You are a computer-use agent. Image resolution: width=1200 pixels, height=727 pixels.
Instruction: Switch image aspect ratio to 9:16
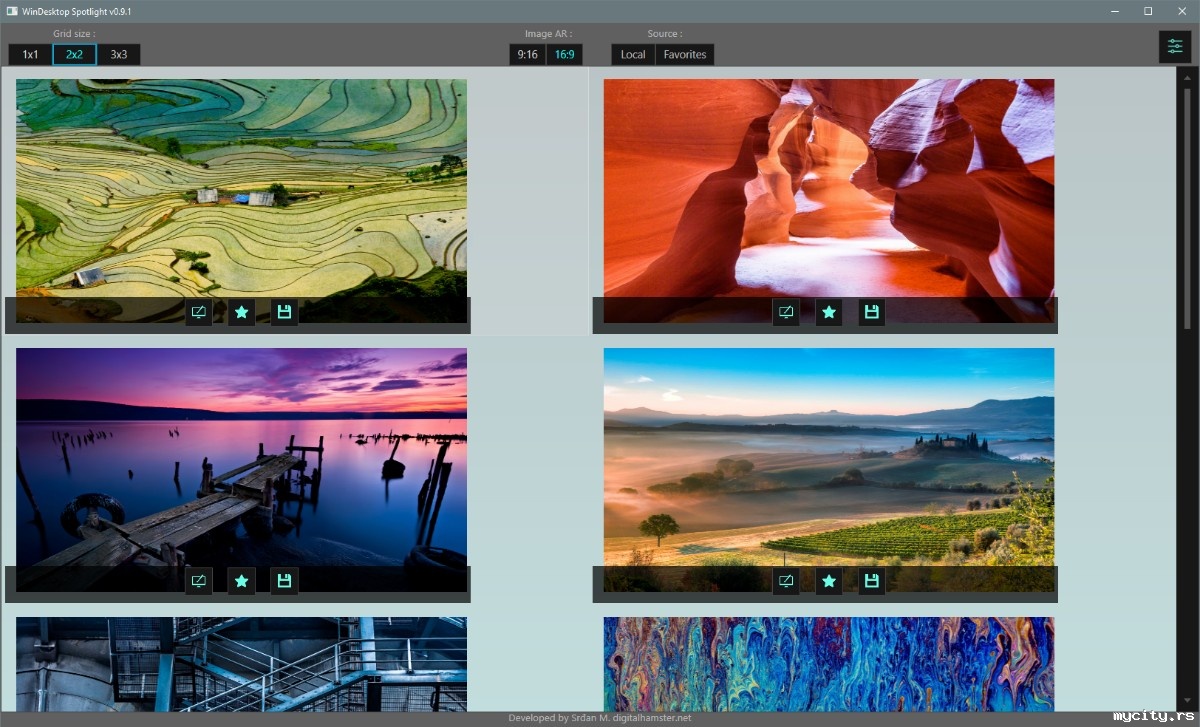pyautogui.click(x=527, y=55)
